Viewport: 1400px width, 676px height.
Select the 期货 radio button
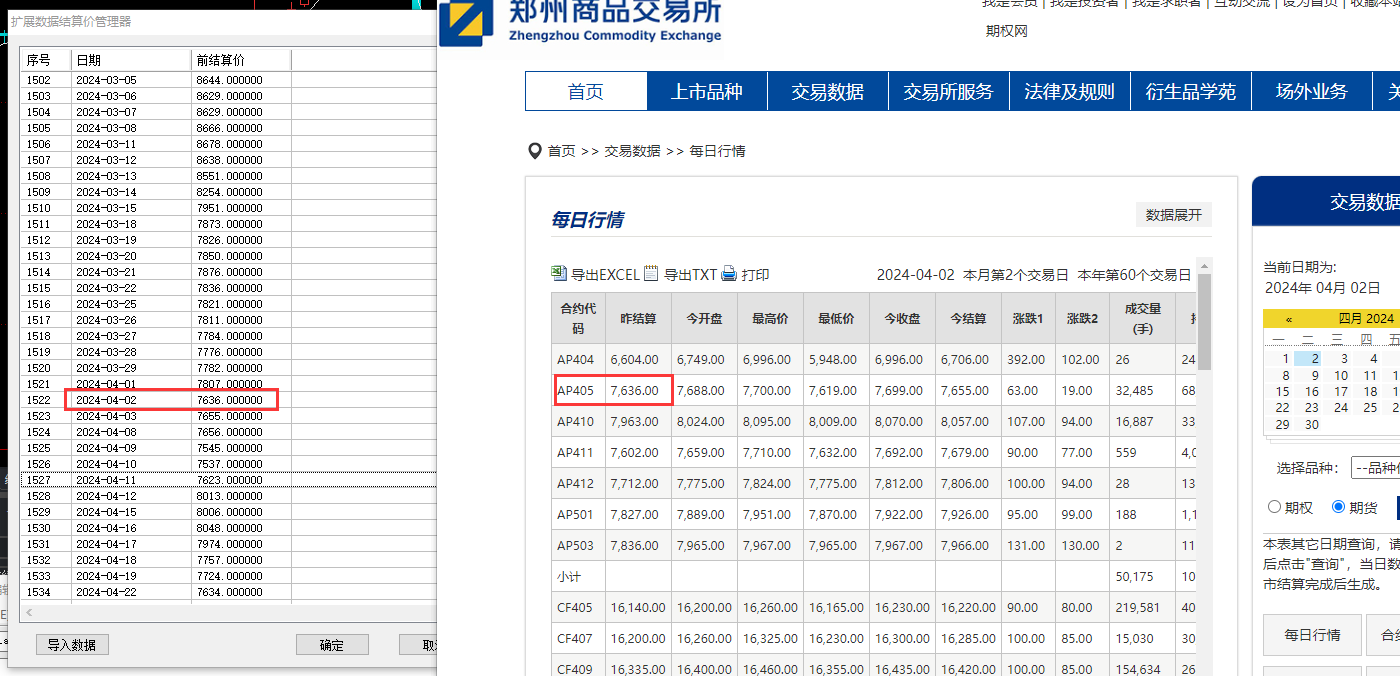1339,507
